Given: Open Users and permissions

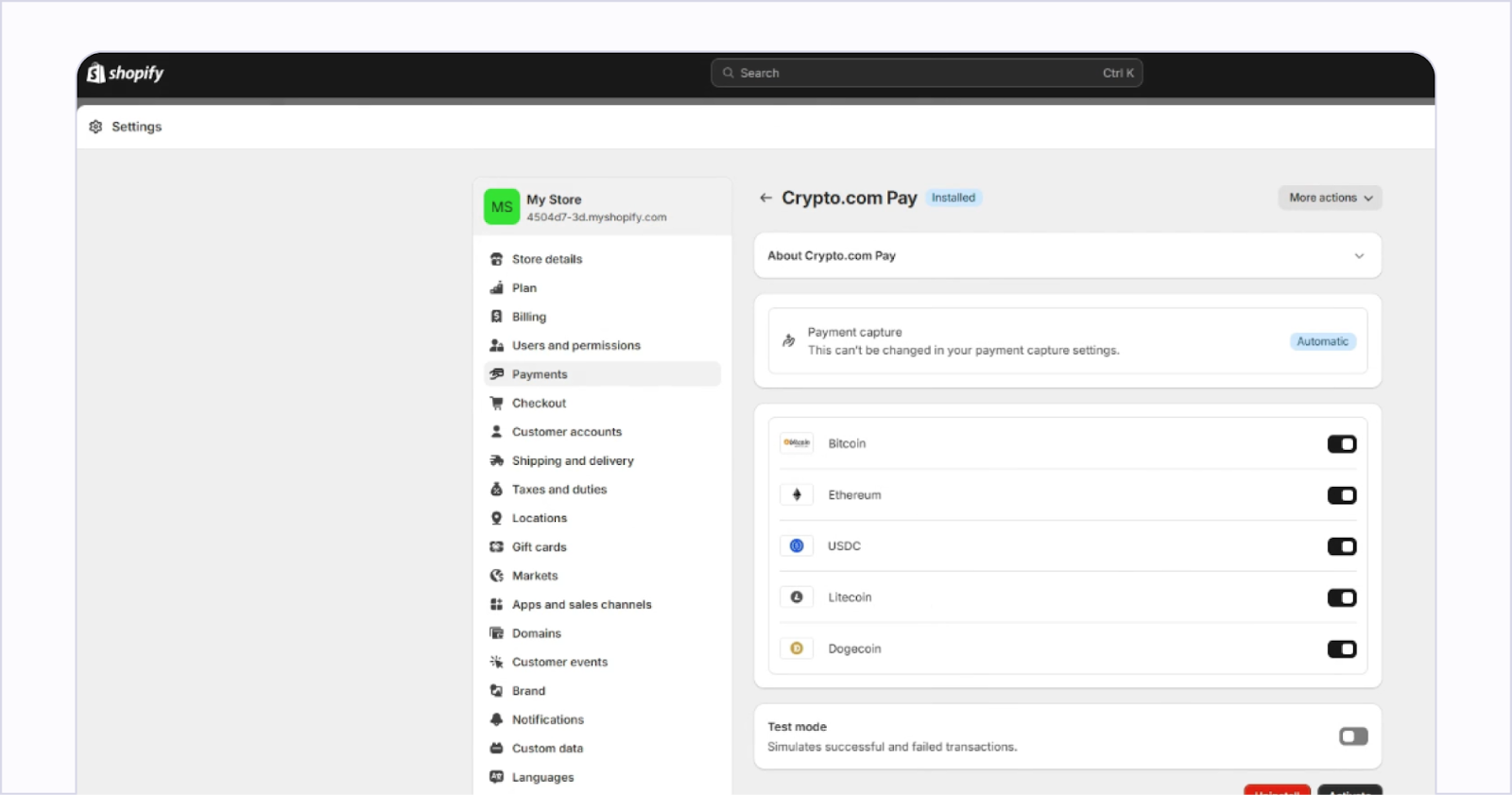Looking at the screenshot, I should [x=602, y=345].
